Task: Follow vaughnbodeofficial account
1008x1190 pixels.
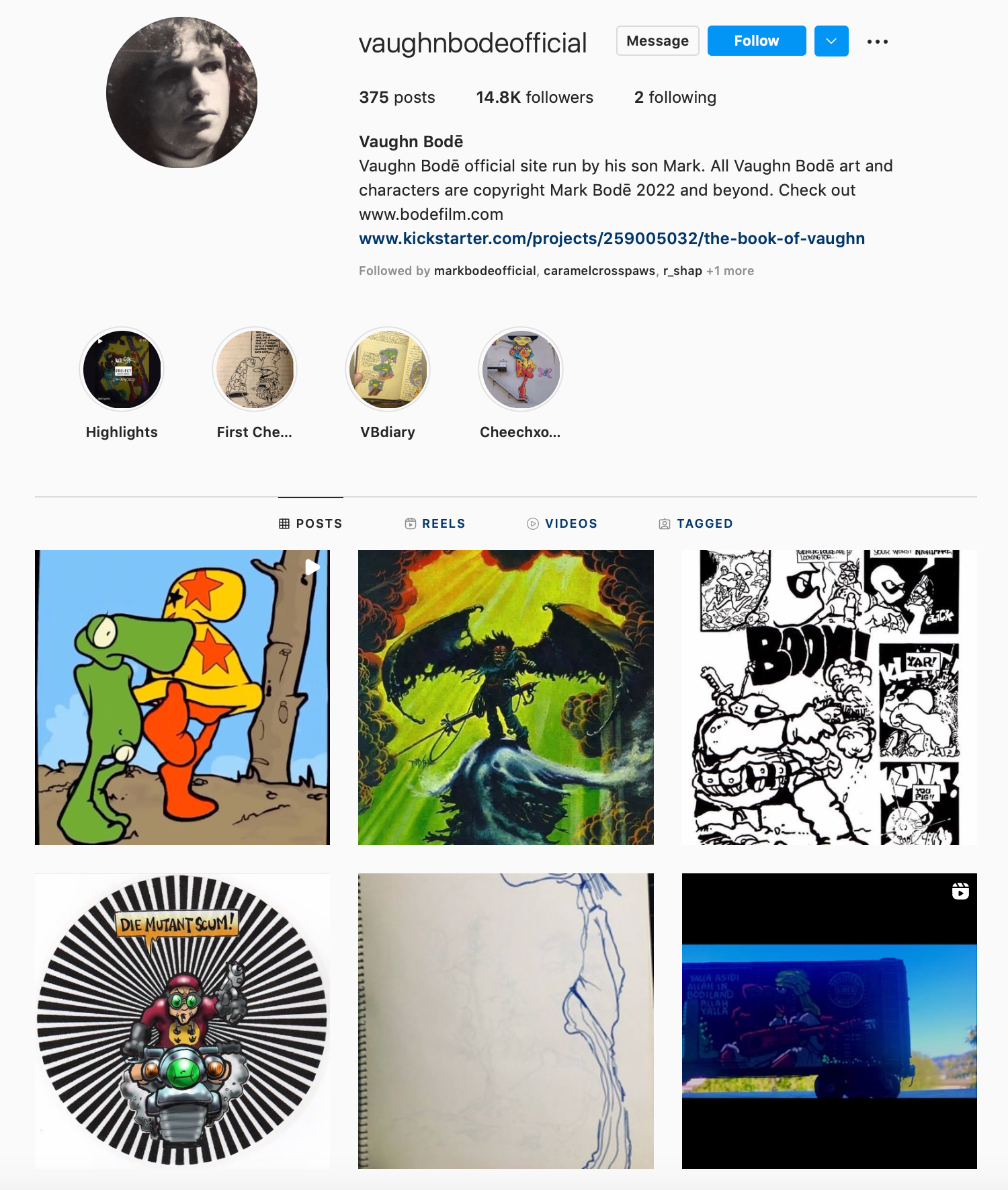Action: 757,41
